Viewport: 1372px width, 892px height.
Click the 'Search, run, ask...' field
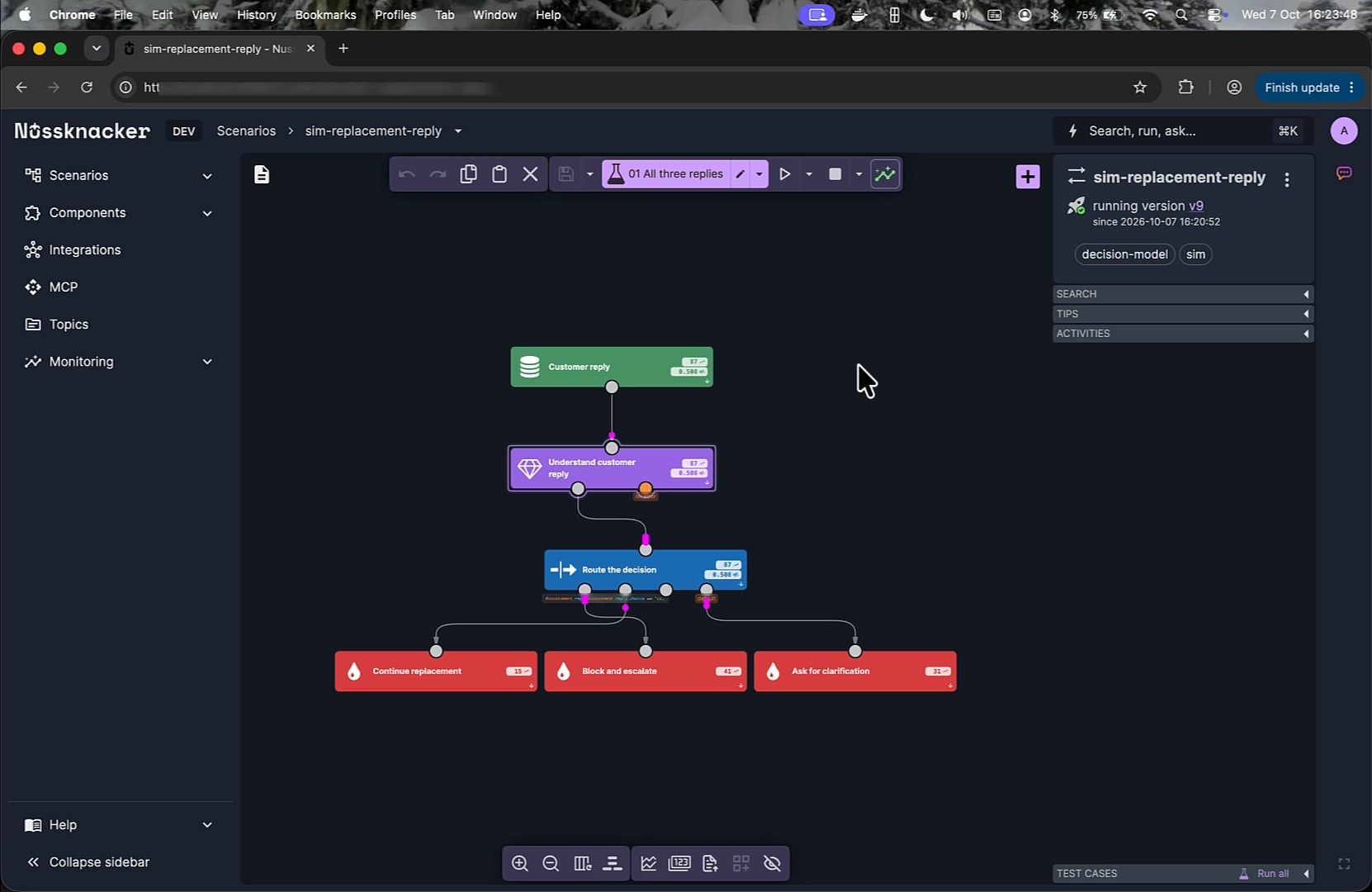tap(1181, 130)
